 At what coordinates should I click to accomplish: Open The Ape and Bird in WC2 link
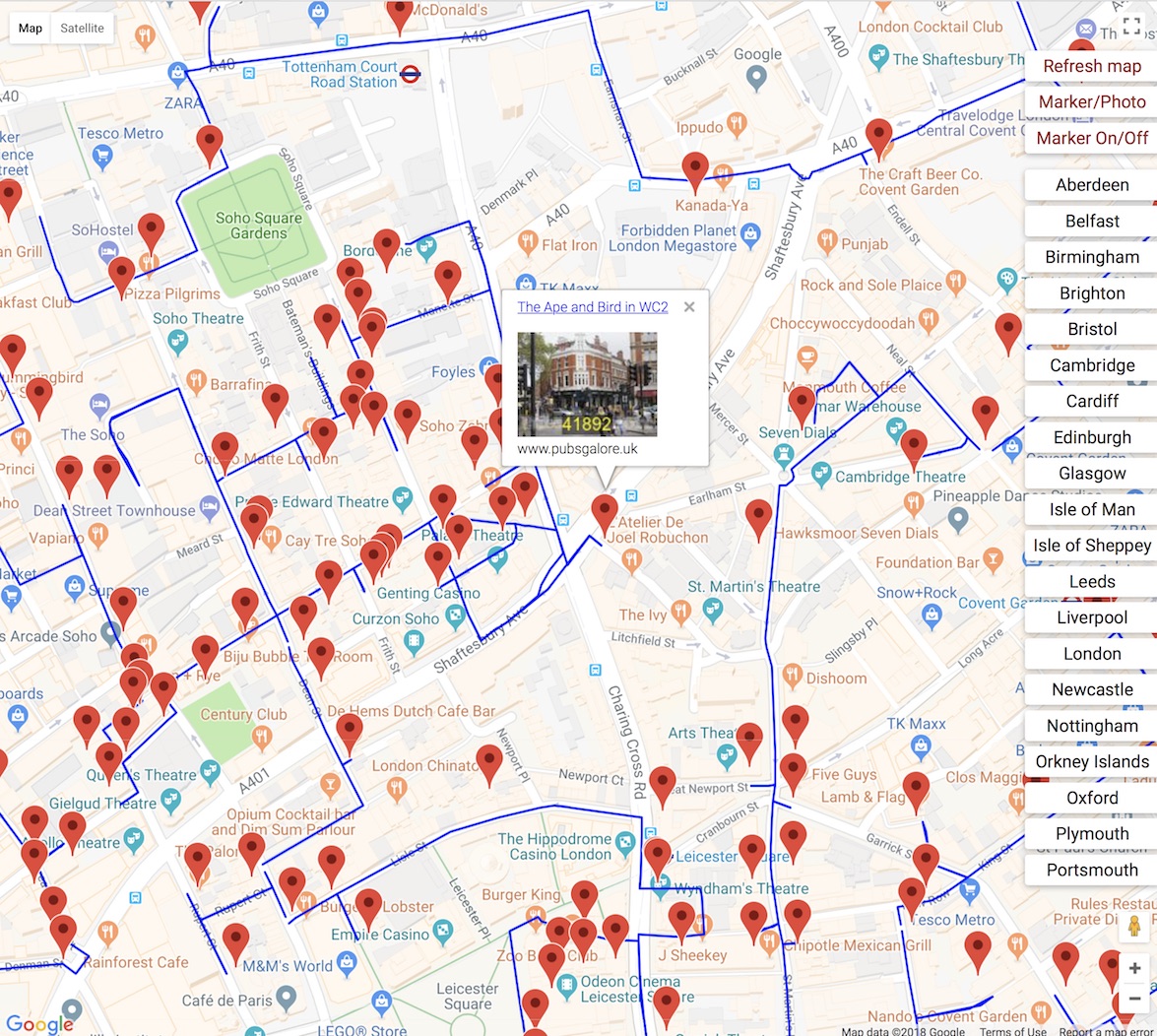(593, 307)
